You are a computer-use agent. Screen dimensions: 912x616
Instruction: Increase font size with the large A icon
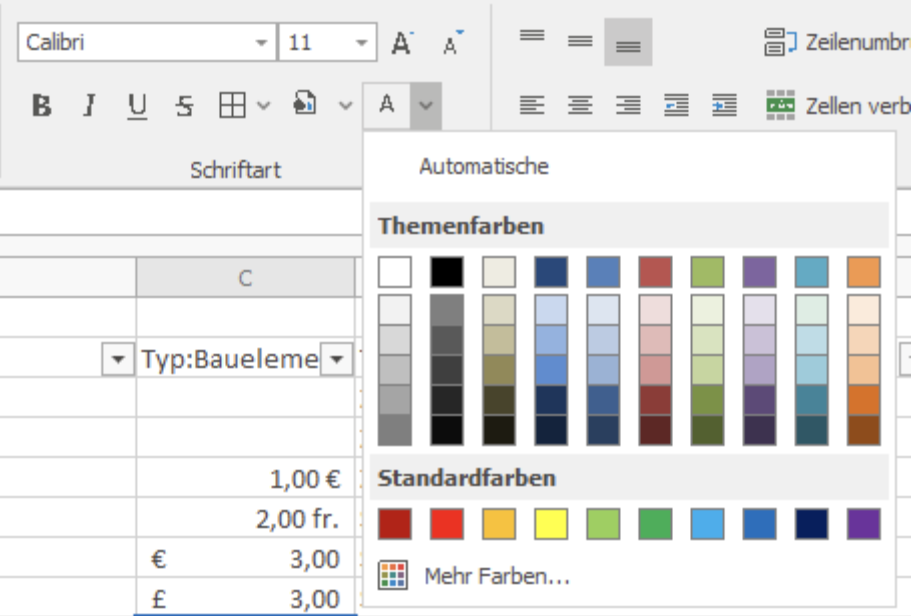point(402,42)
